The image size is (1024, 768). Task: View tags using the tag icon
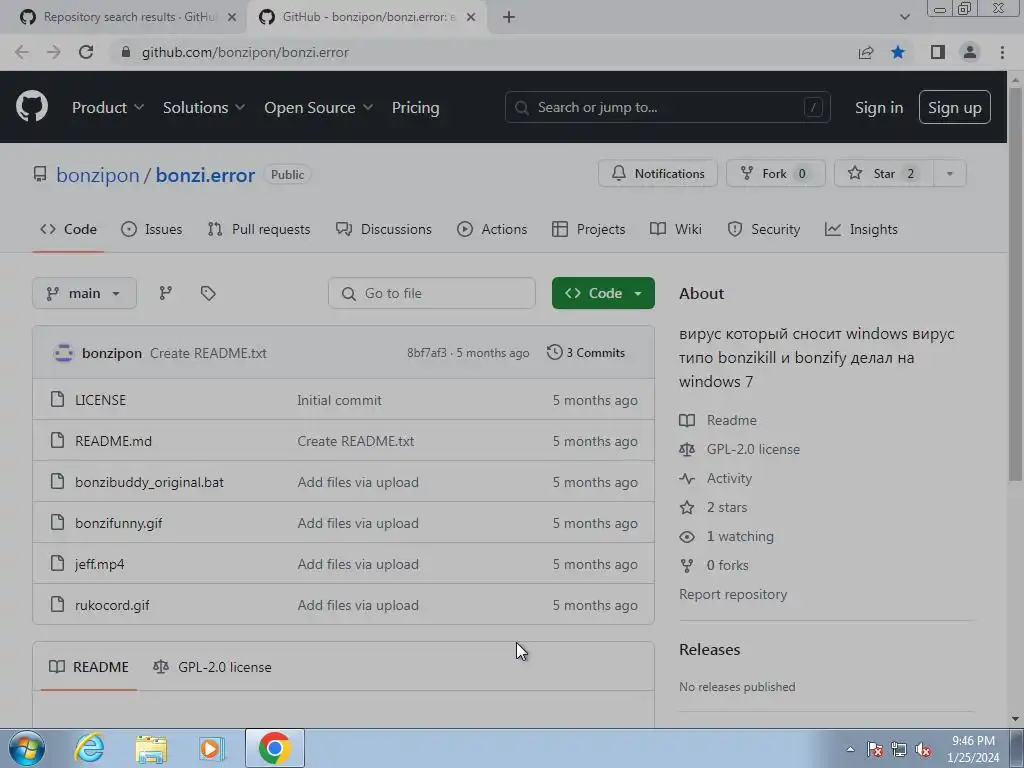[208, 293]
